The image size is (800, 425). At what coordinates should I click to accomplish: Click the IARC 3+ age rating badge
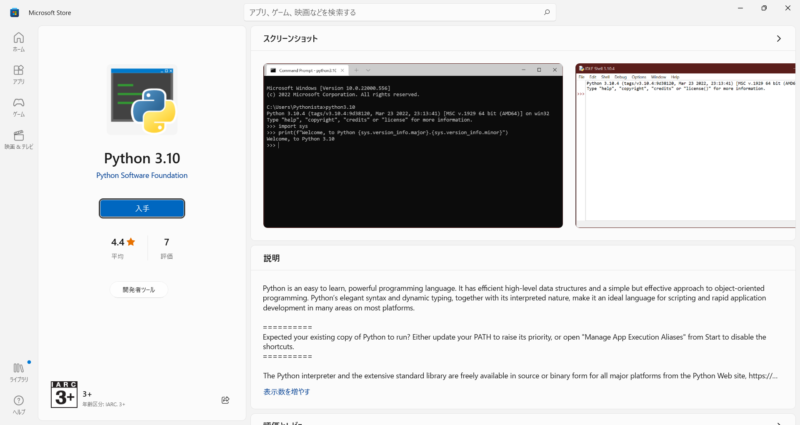(63, 394)
